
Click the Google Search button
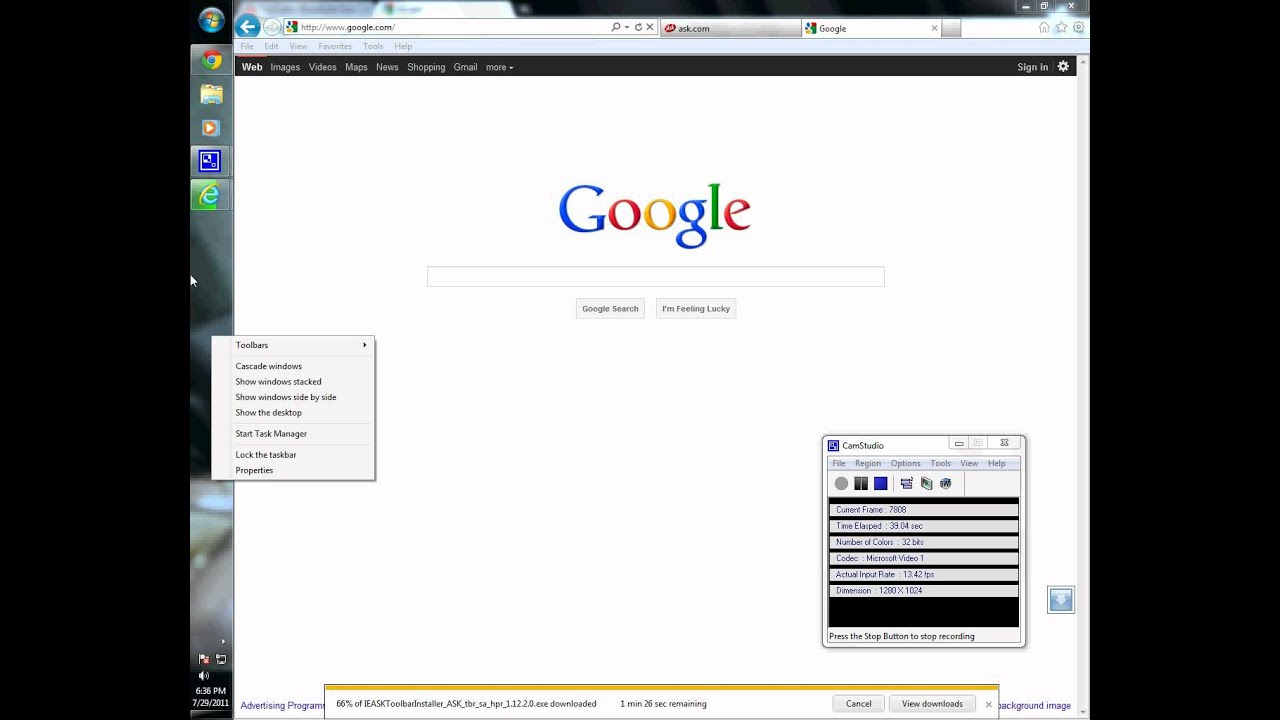click(610, 309)
